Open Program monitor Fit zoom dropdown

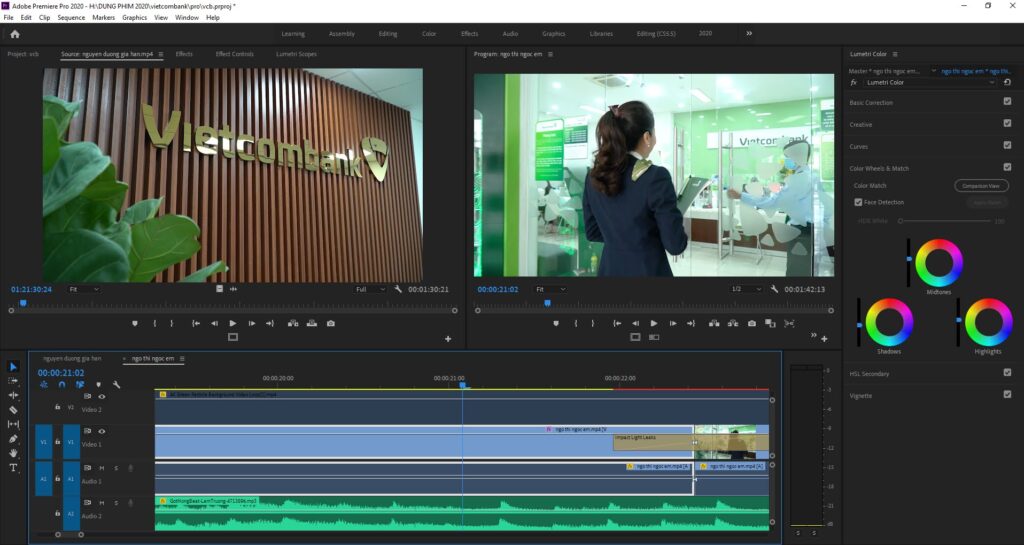[550, 289]
